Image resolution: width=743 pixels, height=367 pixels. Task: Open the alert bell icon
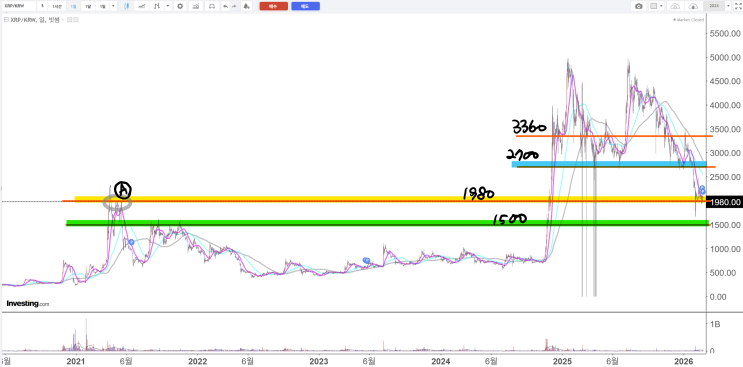click(246, 6)
